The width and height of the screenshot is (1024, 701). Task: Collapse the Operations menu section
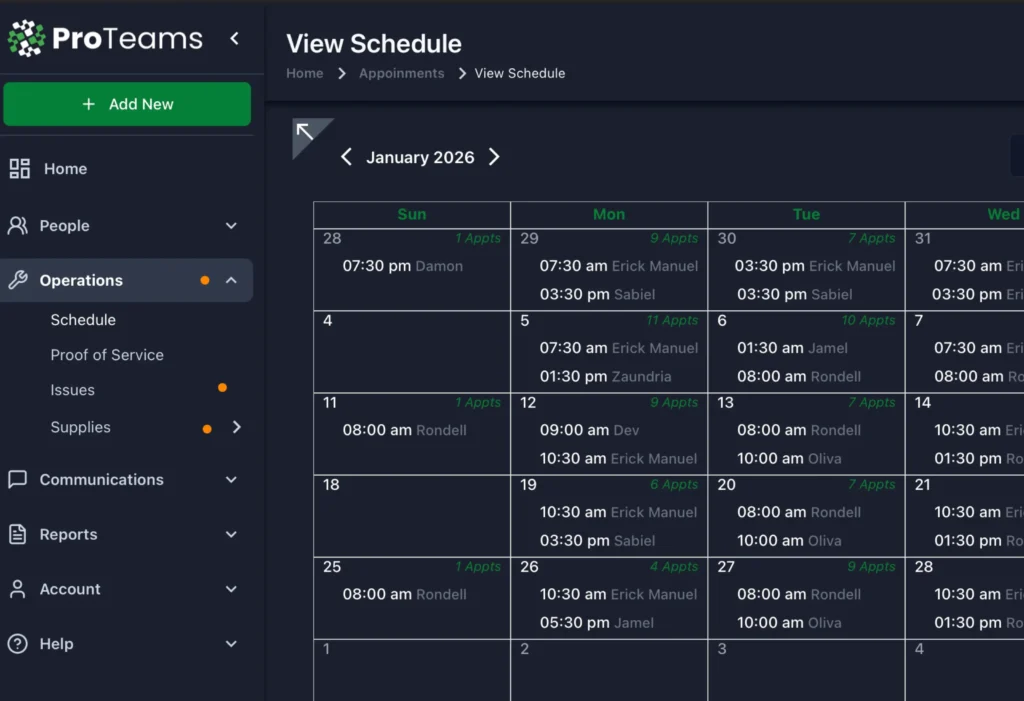coord(231,281)
